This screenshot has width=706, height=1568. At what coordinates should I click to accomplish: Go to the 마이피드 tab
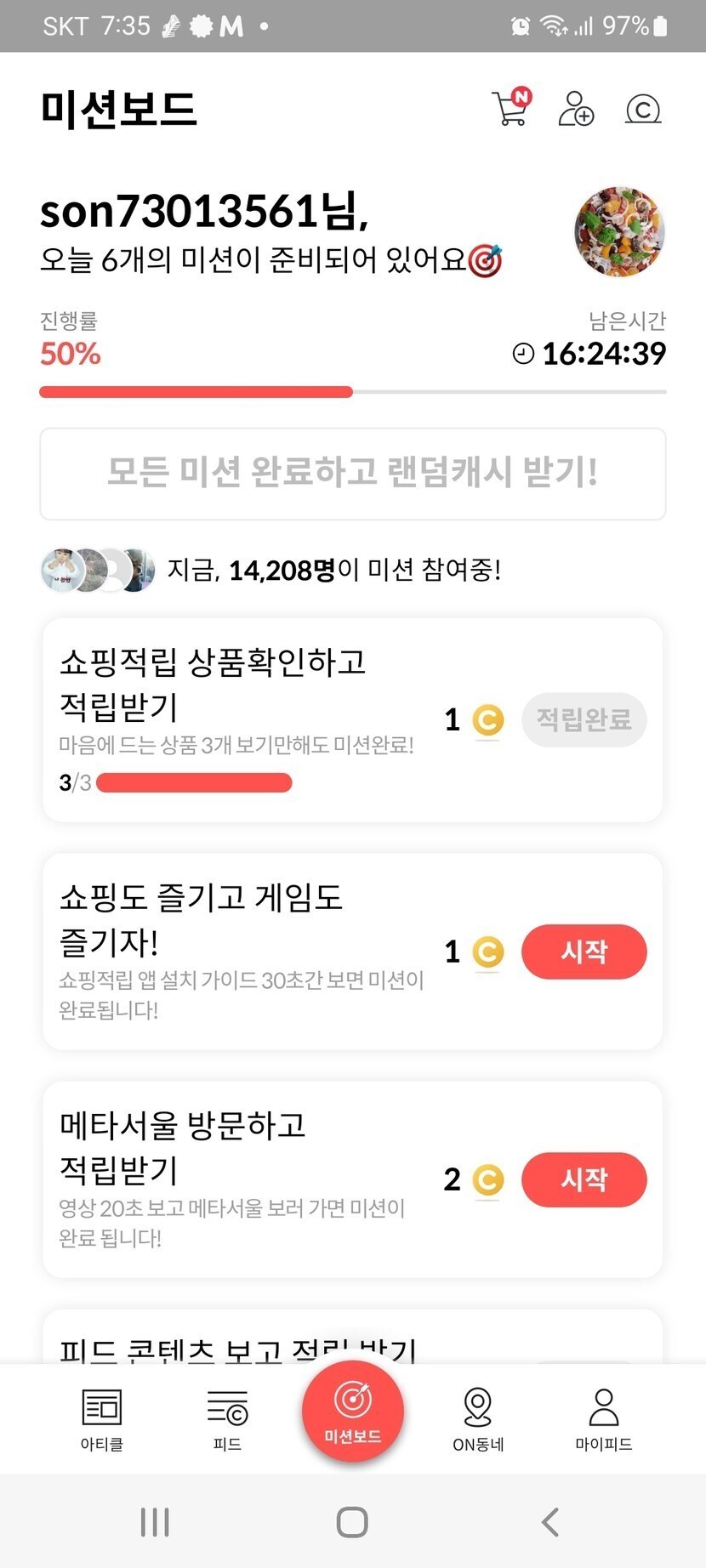[x=603, y=1418]
